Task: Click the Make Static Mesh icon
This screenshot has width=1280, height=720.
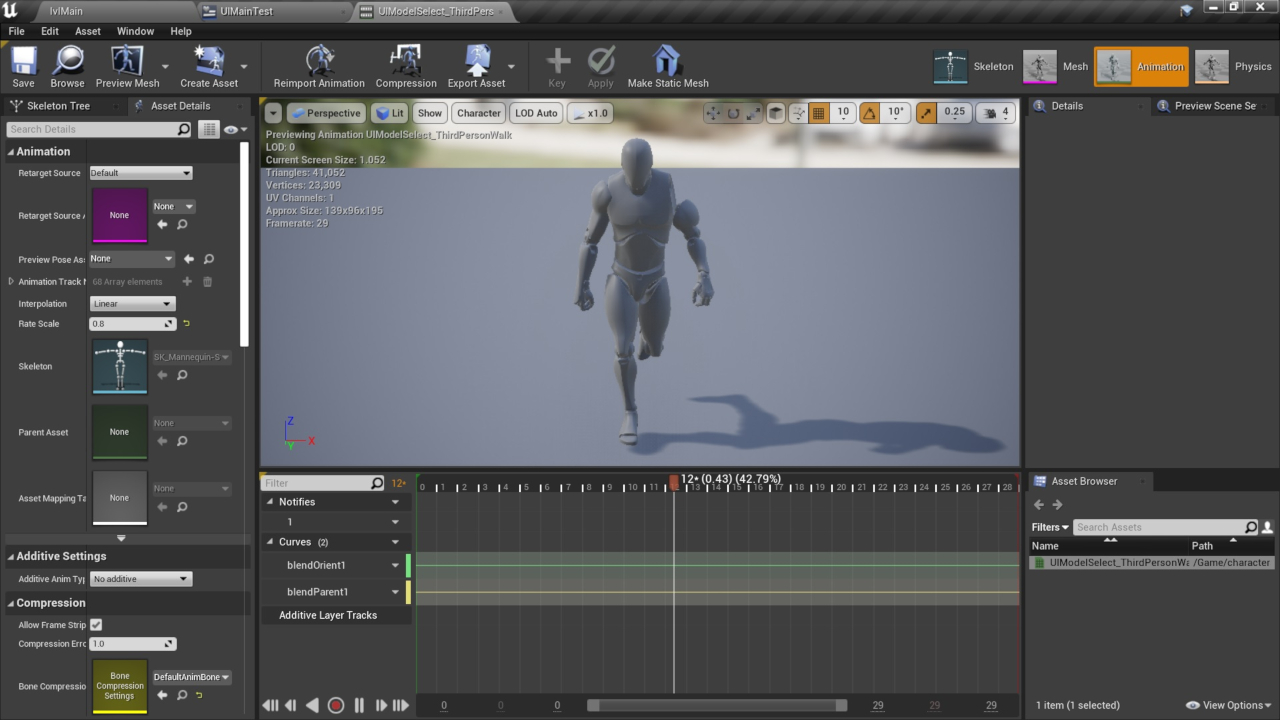Action: click(x=667, y=62)
